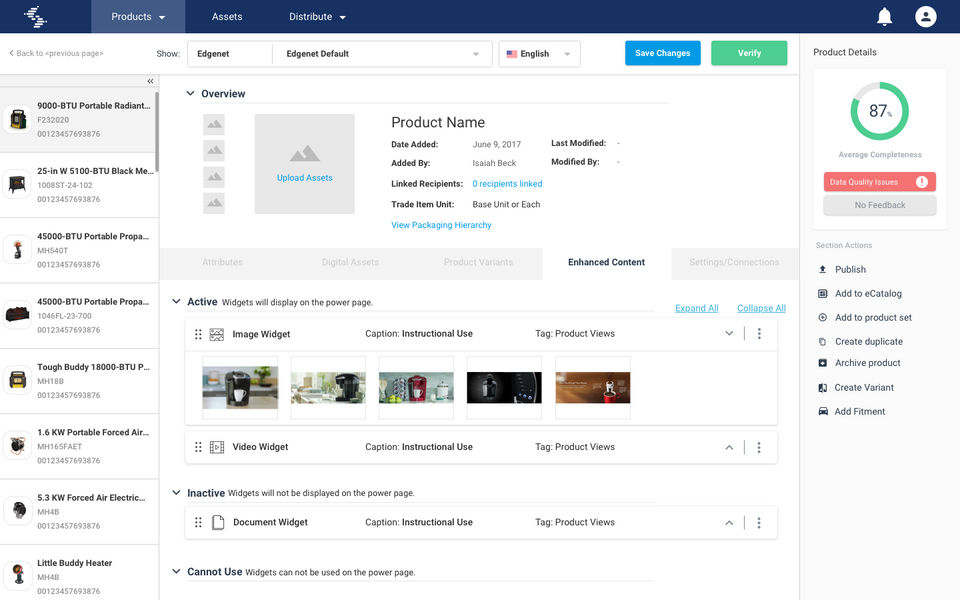
Task: Click the Add to eCatalog icon
Action: tap(823, 293)
